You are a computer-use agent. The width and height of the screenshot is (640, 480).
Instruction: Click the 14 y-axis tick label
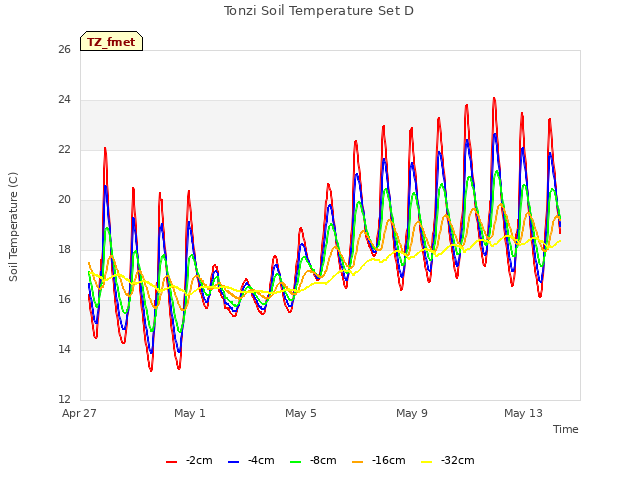(x=64, y=349)
